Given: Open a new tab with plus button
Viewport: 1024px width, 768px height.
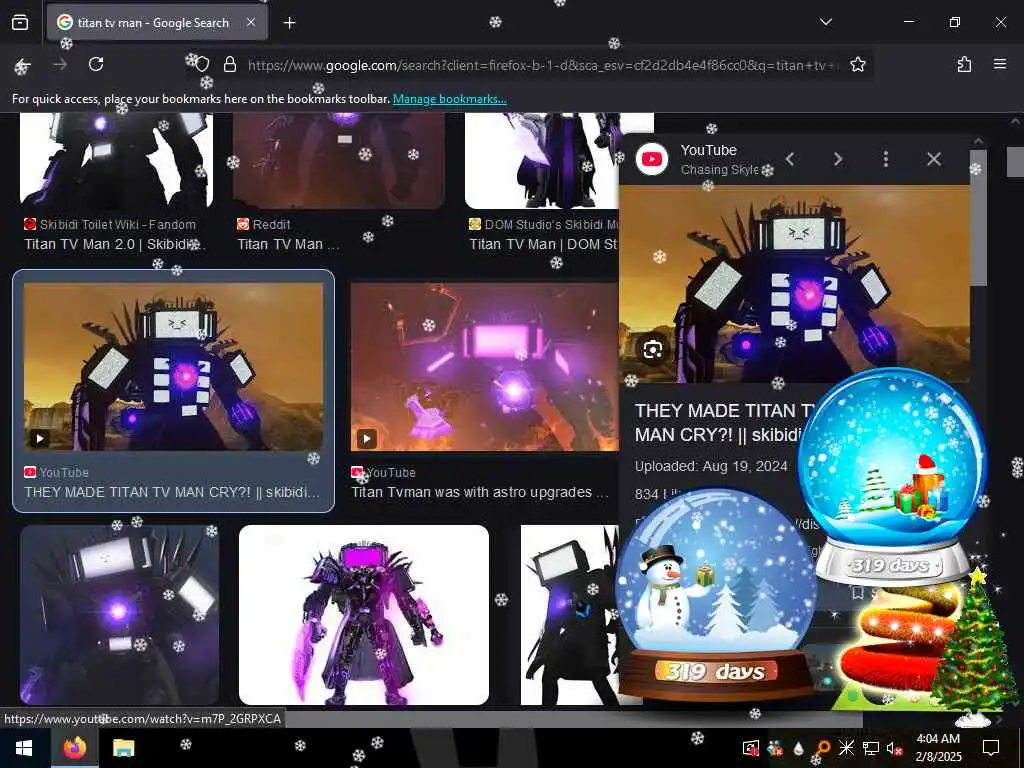Looking at the screenshot, I should pos(289,23).
